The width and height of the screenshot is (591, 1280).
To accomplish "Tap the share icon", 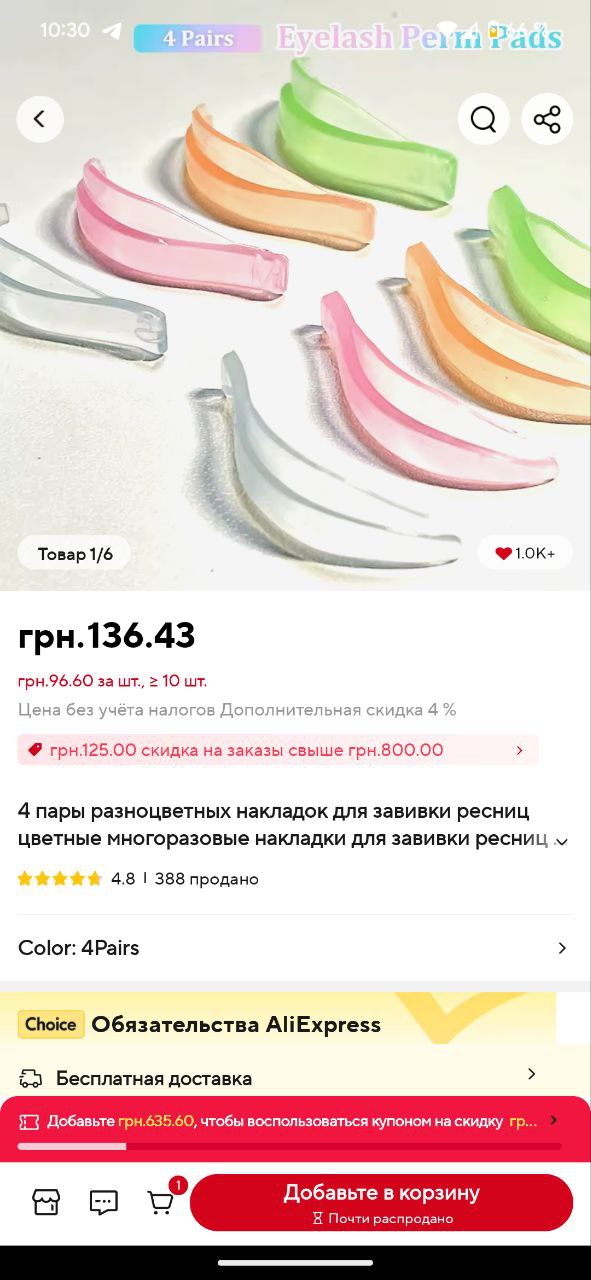I will coord(547,120).
